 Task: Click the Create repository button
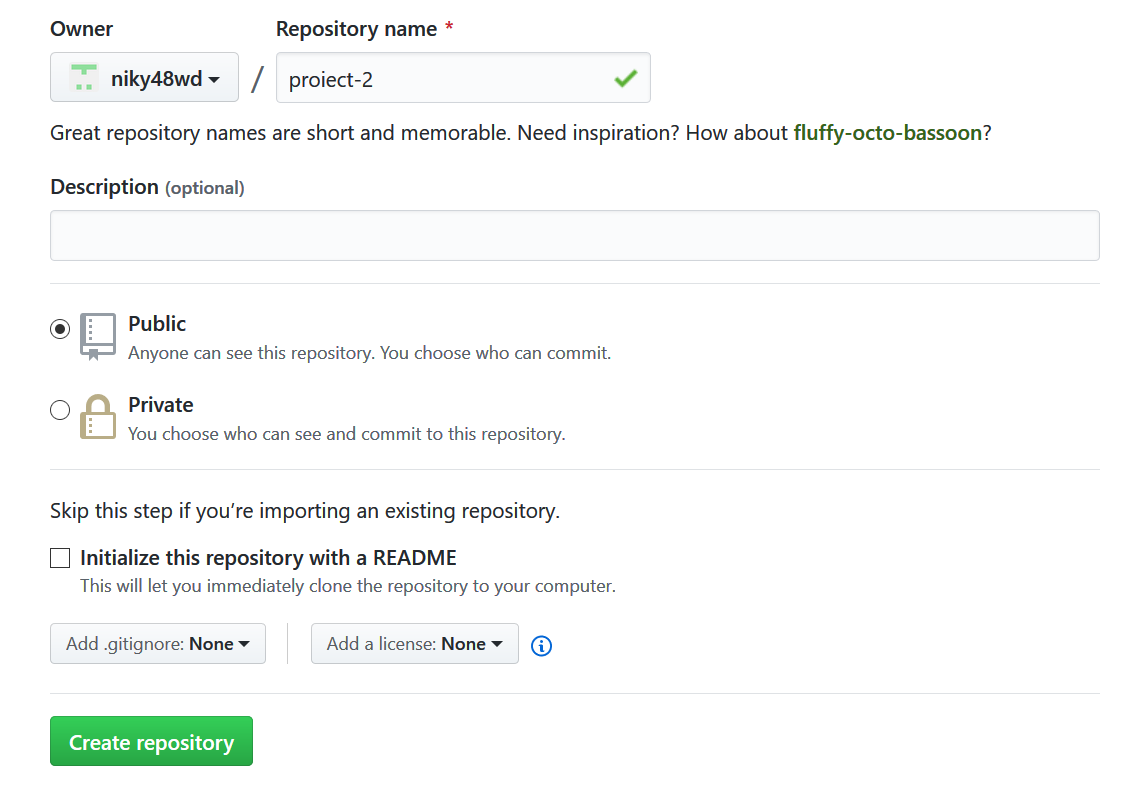coord(151,741)
